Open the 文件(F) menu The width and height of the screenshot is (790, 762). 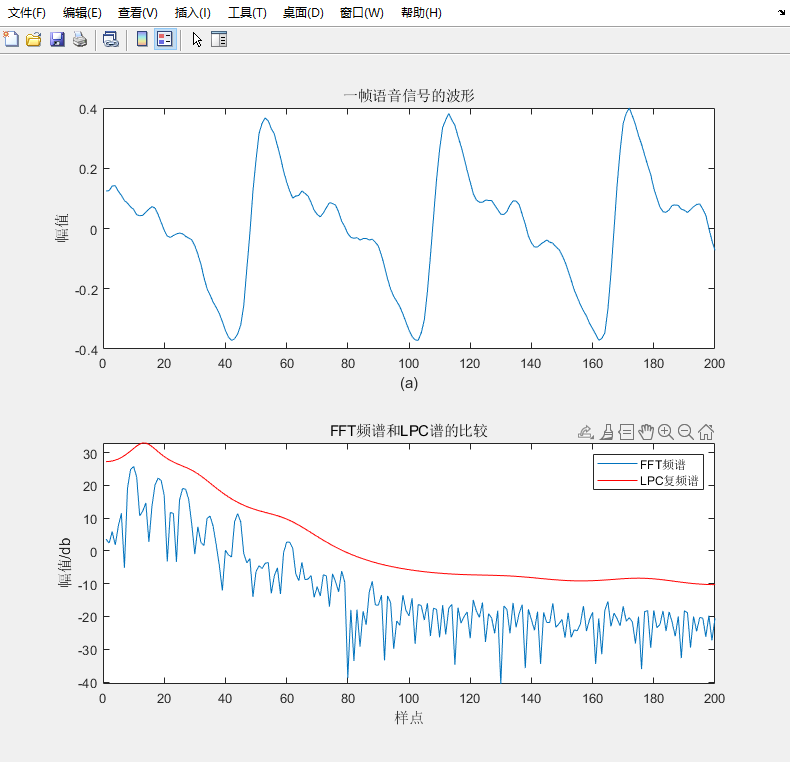tap(27, 13)
